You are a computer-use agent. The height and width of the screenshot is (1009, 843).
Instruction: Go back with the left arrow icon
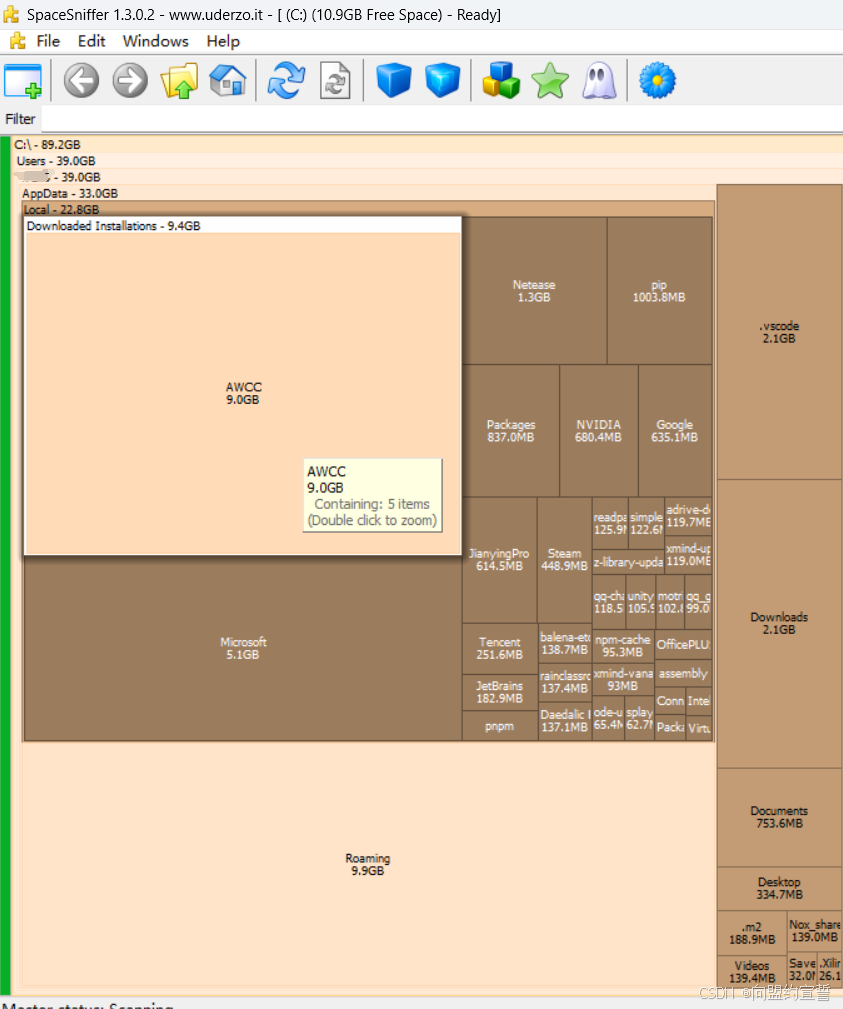point(81,80)
